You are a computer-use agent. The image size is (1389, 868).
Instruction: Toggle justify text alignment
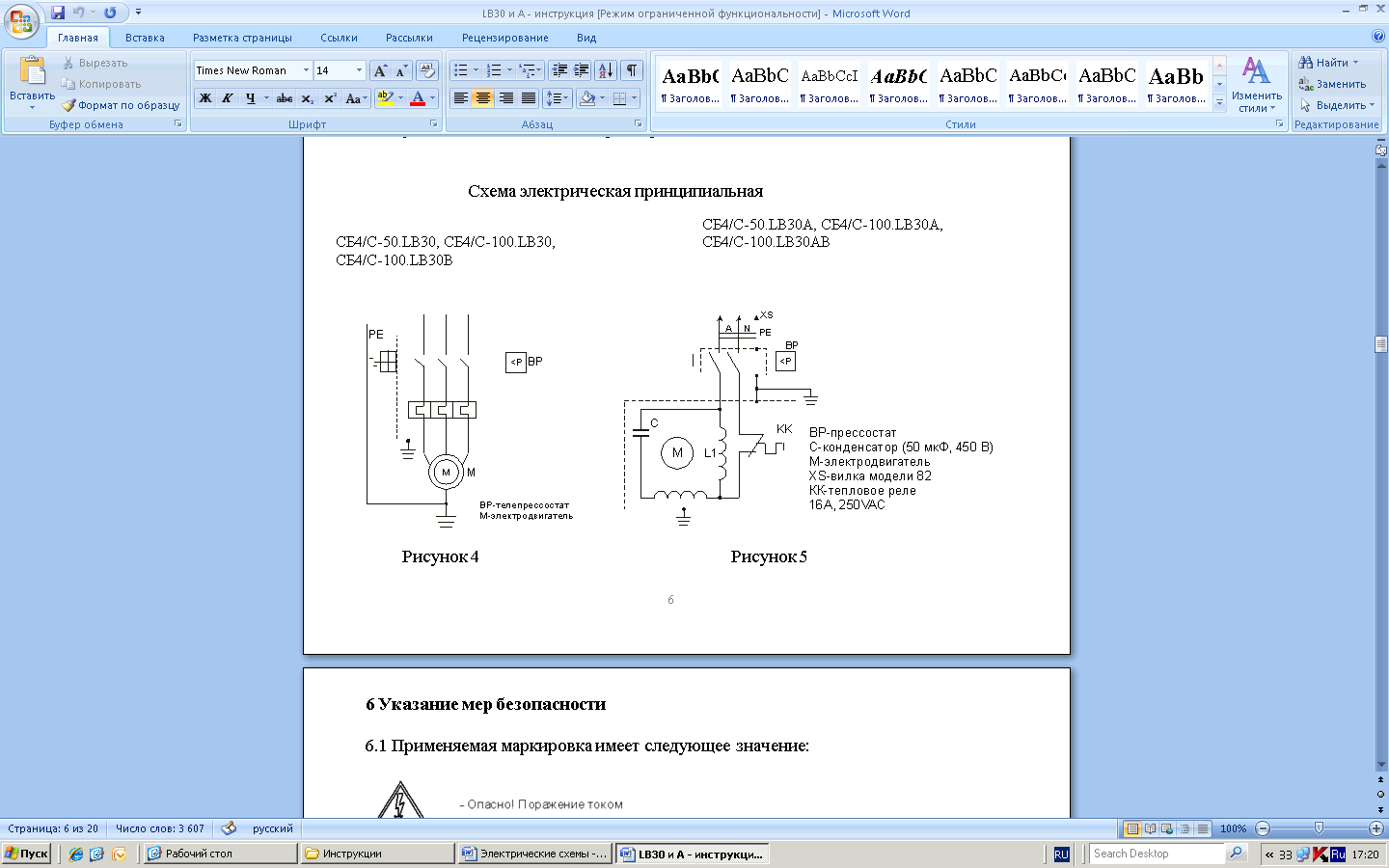coord(529,98)
